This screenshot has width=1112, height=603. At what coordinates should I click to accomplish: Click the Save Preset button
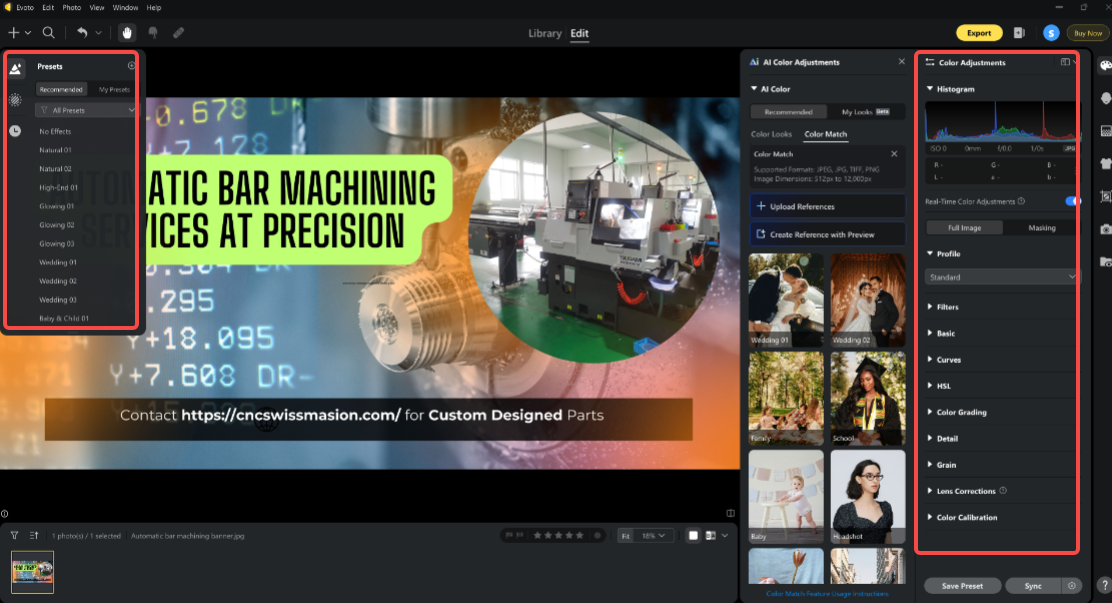pos(962,586)
